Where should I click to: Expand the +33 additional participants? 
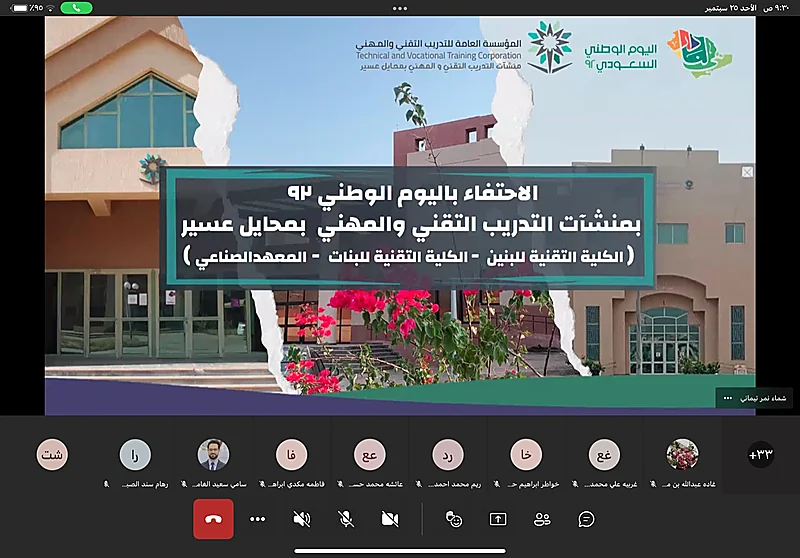761,455
